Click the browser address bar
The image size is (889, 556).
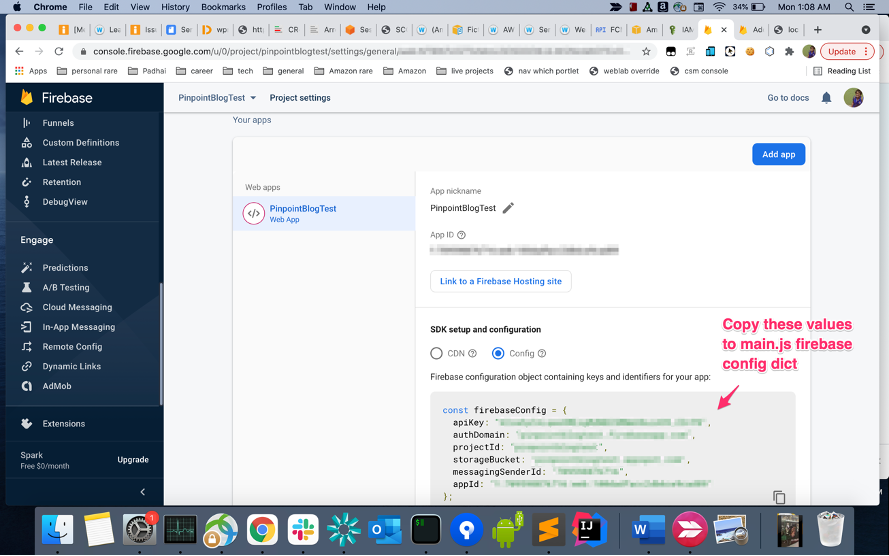363,52
